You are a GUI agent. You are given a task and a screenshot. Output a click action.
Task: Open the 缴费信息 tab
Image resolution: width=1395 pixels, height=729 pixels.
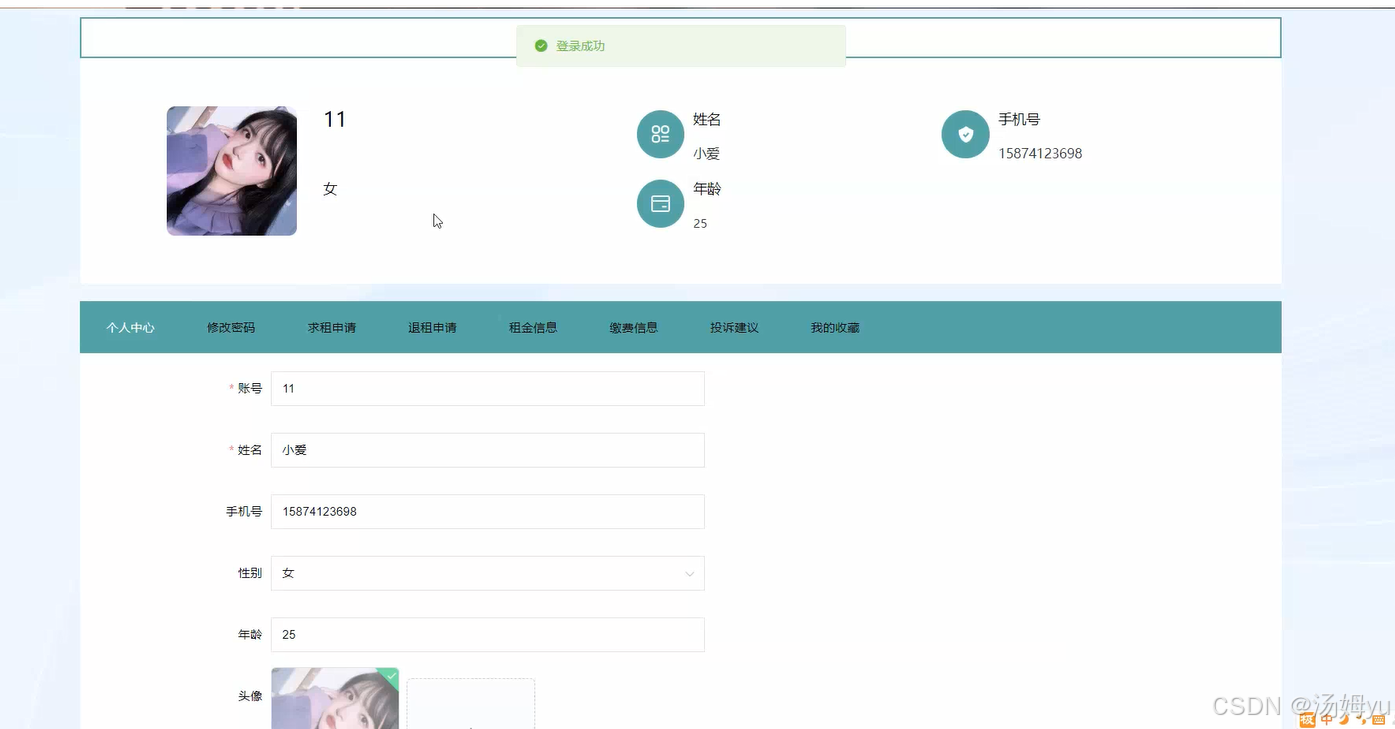point(634,327)
